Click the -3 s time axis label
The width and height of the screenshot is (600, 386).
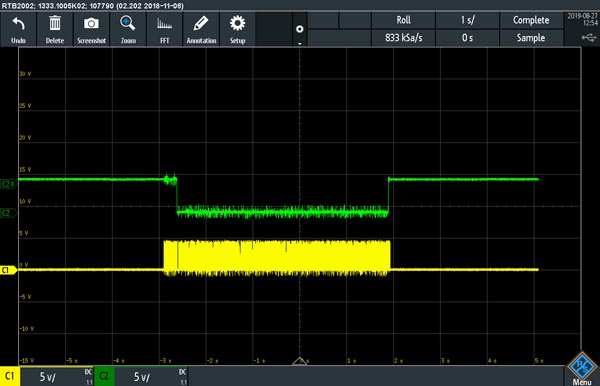[x=166, y=361]
